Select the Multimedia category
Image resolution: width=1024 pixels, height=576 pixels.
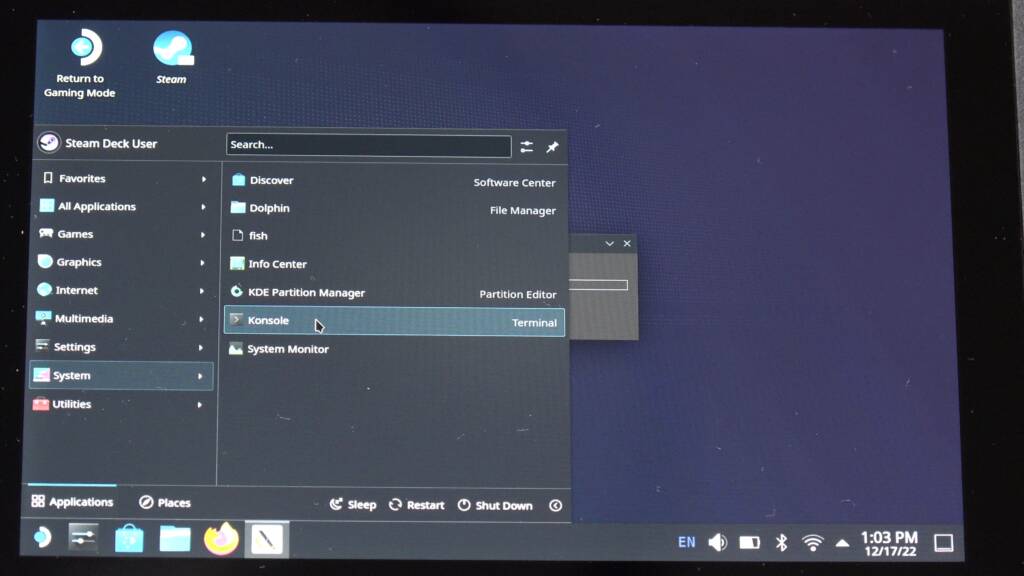click(x=122, y=319)
